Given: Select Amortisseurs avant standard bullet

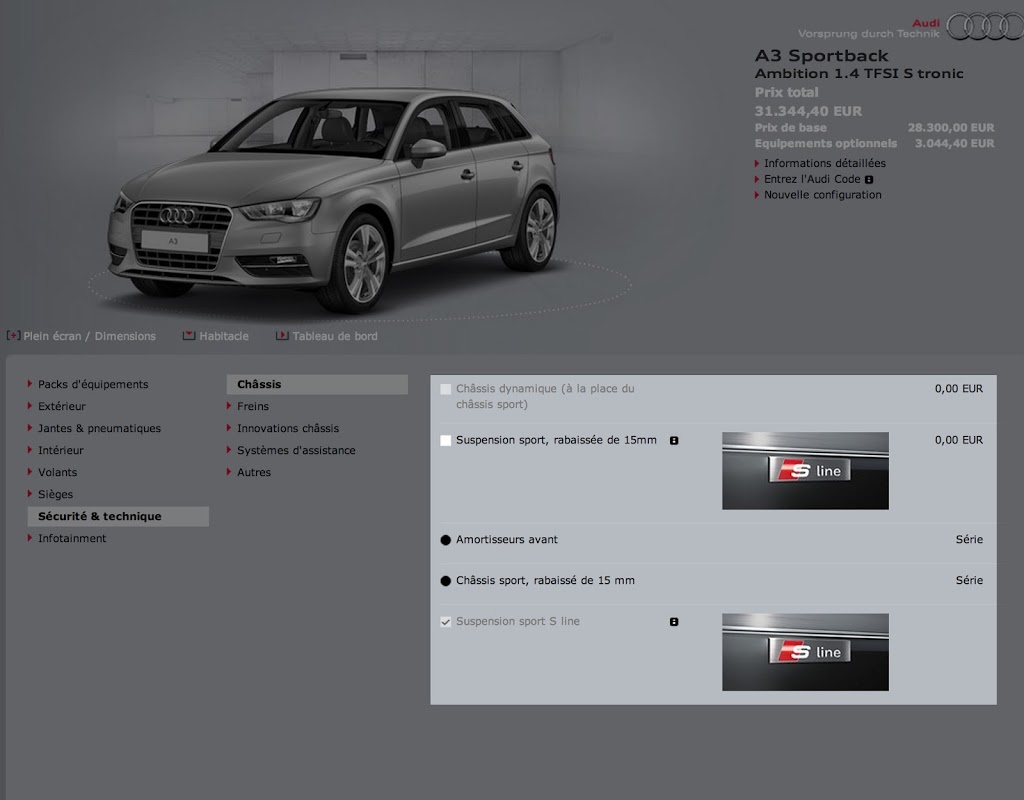Looking at the screenshot, I should (x=445, y=540).
